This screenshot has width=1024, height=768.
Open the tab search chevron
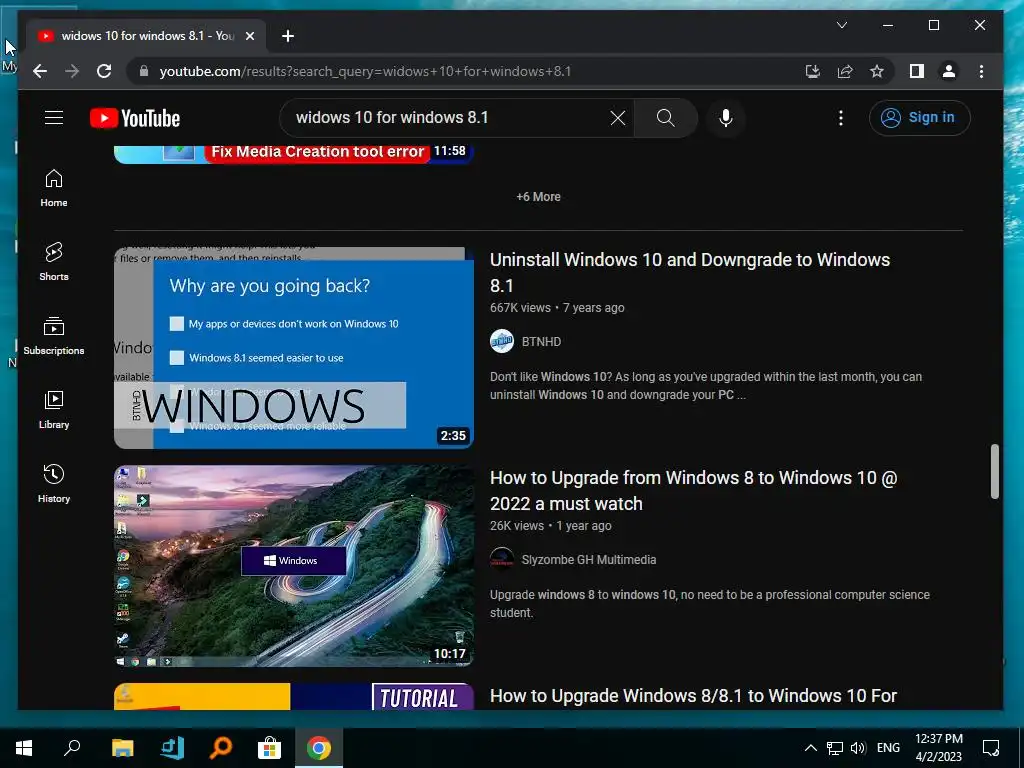pyautogui.click(x=842, y=25)
